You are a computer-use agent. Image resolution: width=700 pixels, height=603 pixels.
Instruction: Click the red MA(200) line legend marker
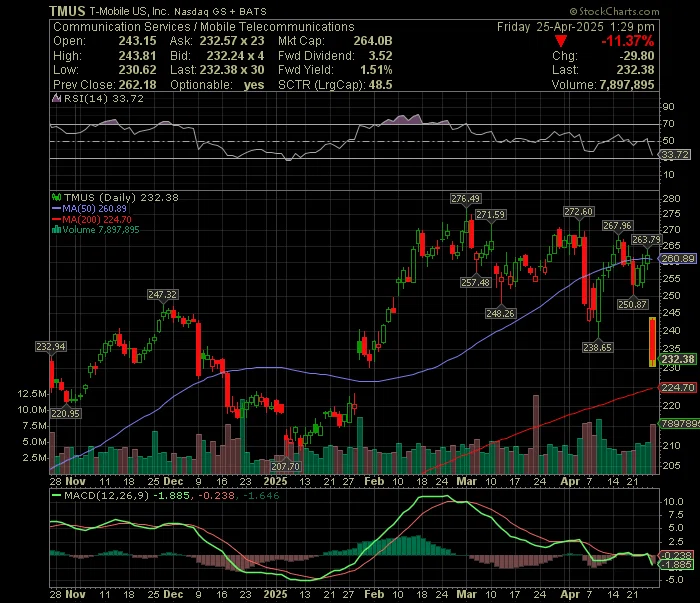[56, 219]
